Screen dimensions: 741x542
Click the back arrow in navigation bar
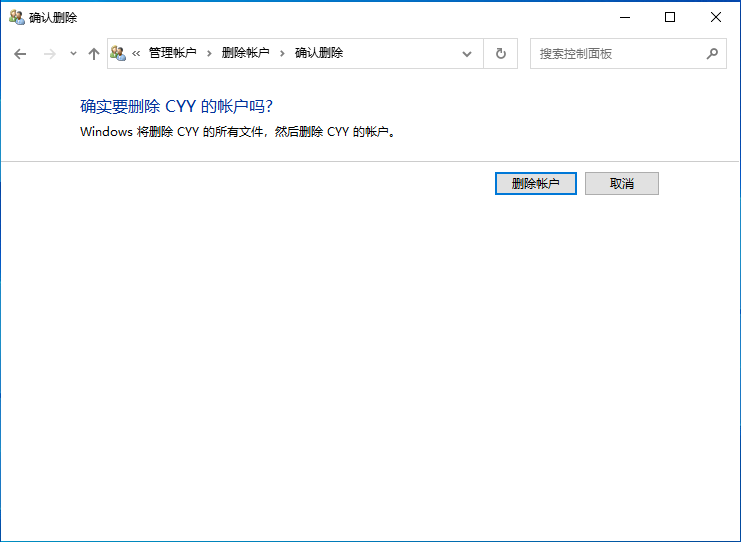click(20, 54)
